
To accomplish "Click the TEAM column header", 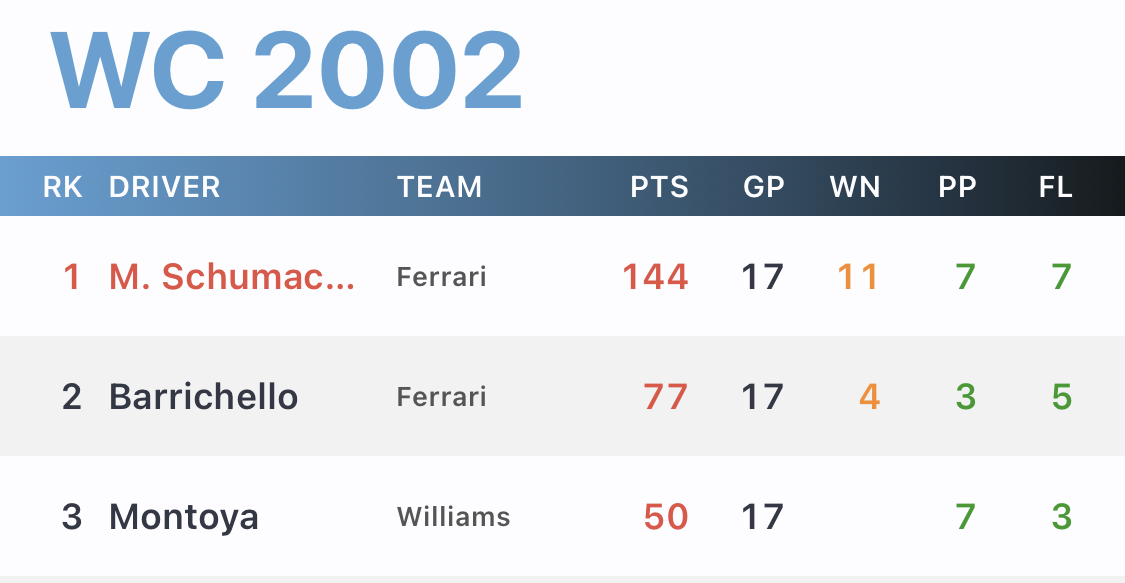I will pos(440,187).
